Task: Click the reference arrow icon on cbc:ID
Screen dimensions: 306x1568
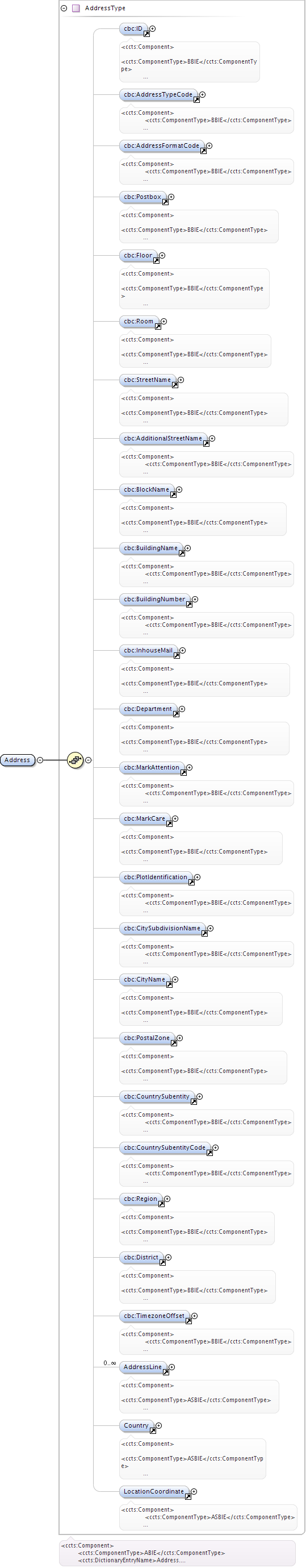Action: 146,34
